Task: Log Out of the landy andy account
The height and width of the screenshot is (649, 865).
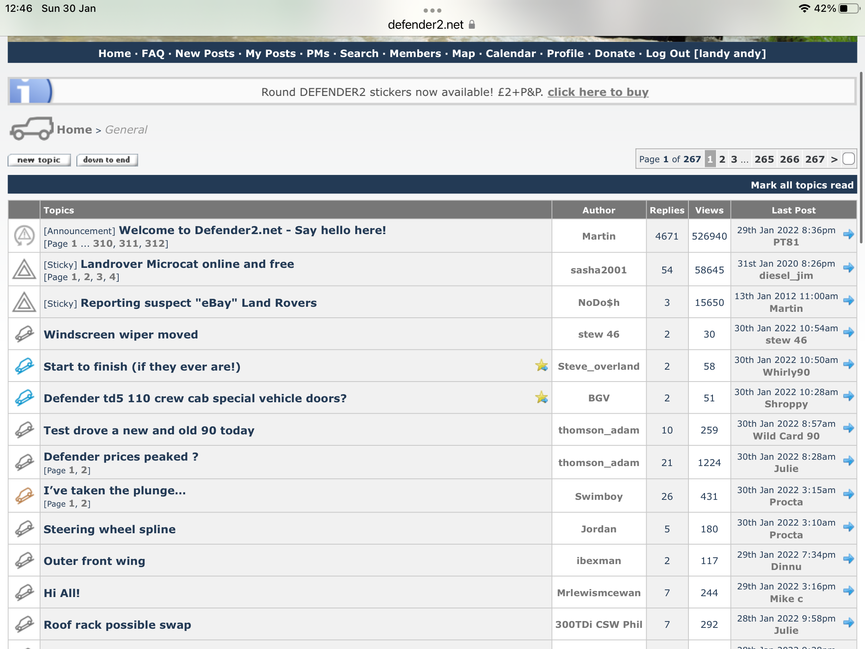Action: coord(706,54)
